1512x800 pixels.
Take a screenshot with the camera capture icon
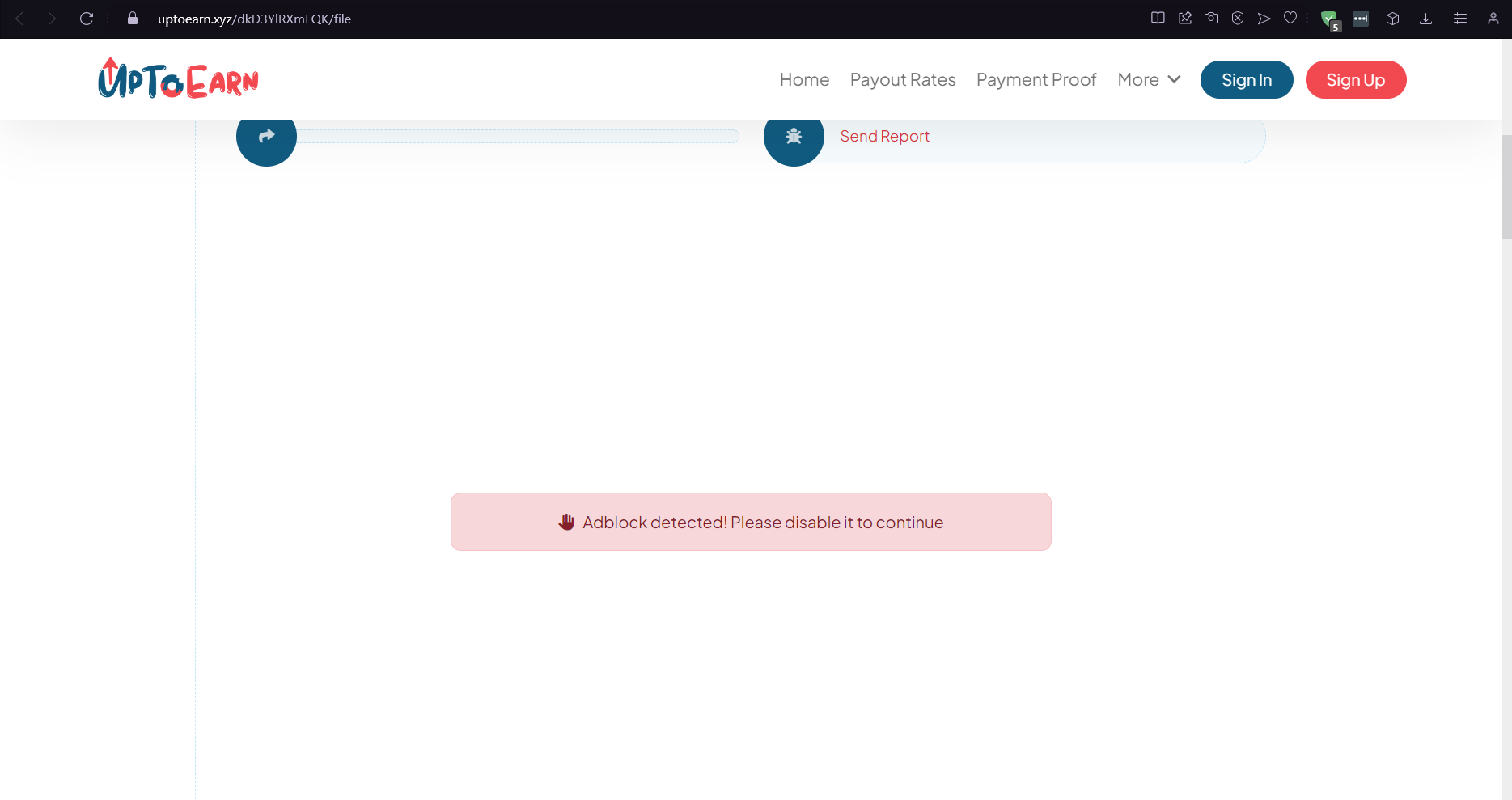[1211, 18]
